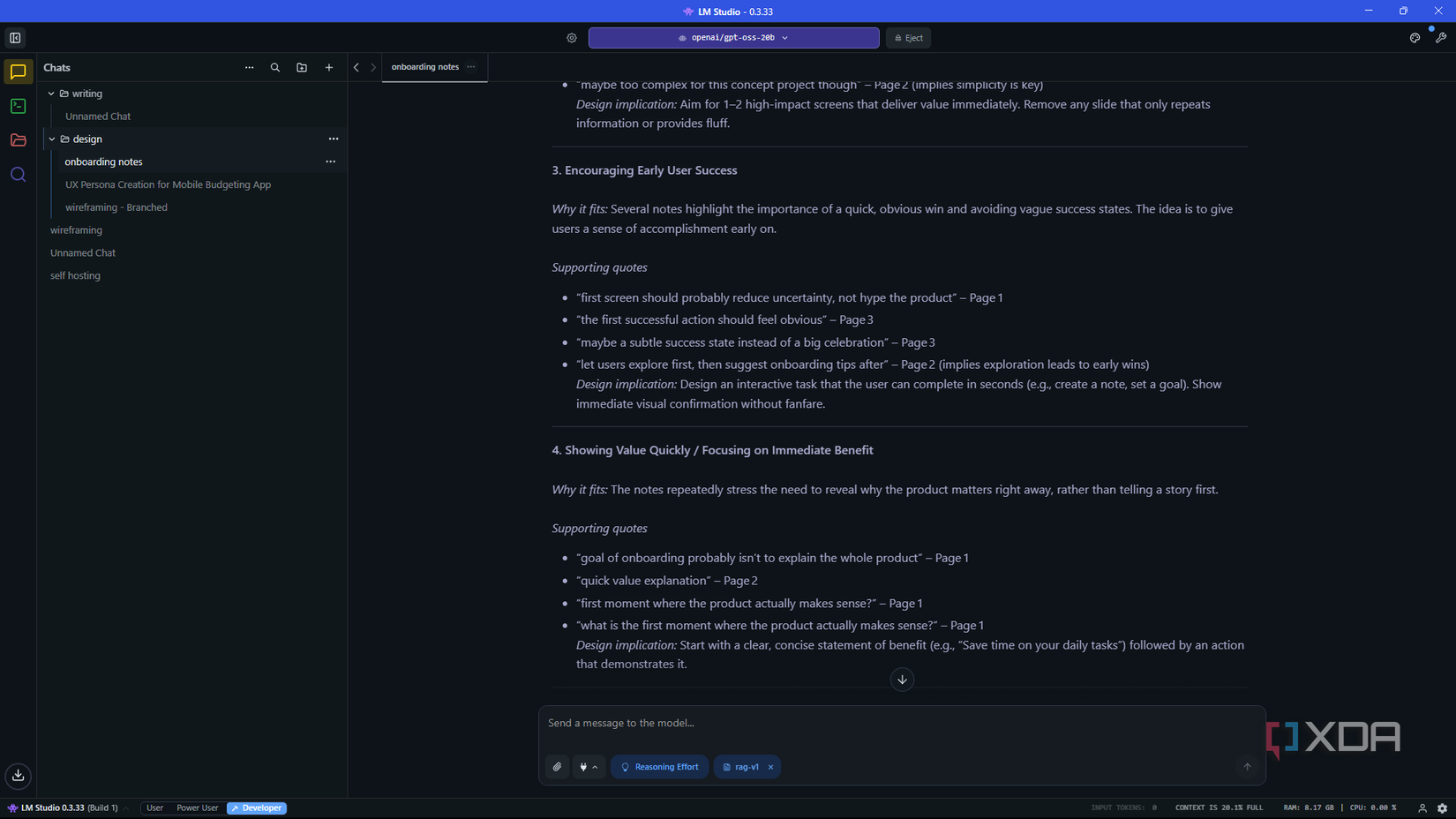The height and width of the screenshot is (819, 1456).
Task: Open the Discover search sidebar icon
Action: pyautogui.click(x=18, y=174)
